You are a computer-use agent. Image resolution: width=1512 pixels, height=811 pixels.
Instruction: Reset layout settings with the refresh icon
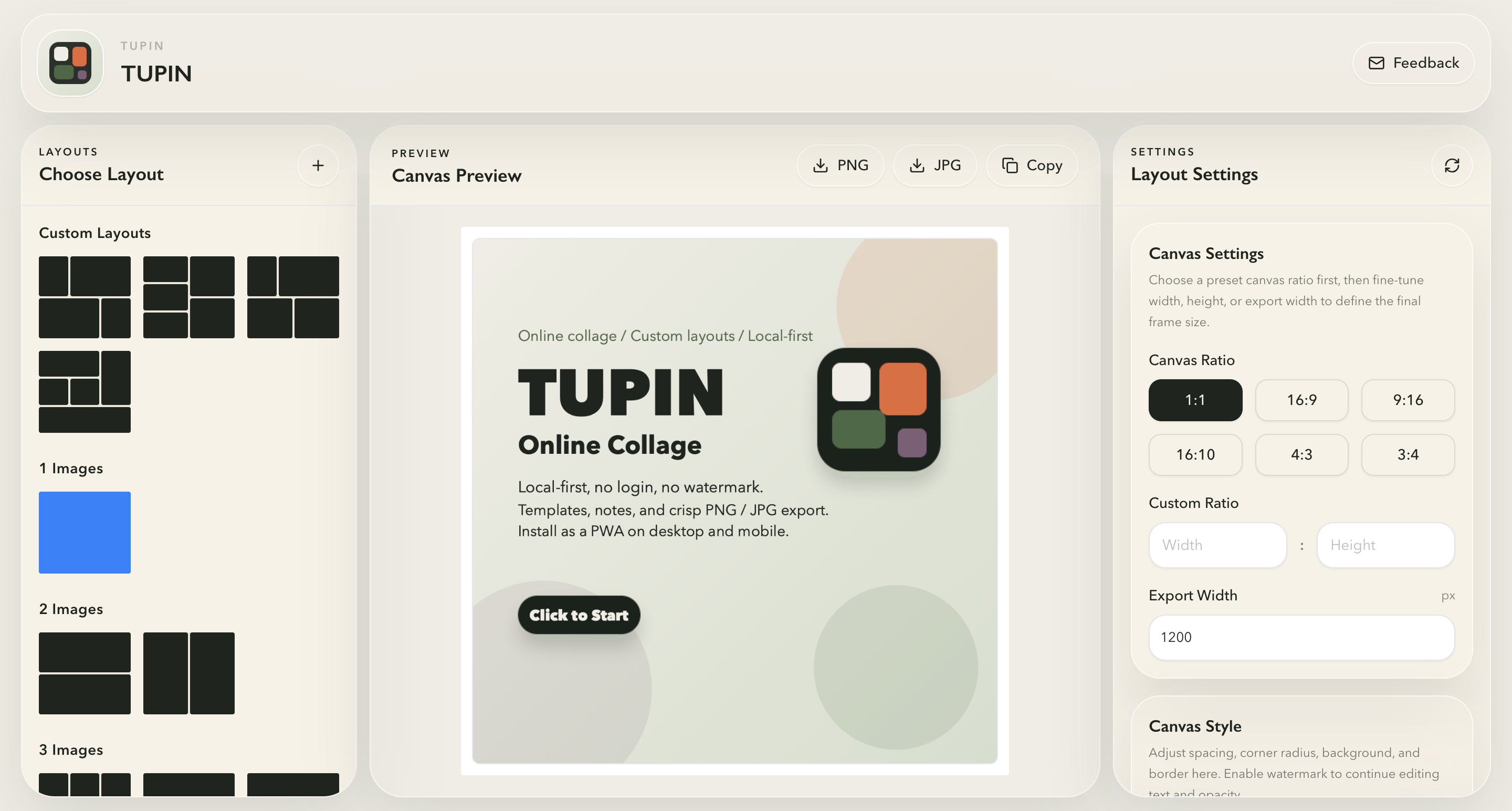click(x=1452, y=165)
